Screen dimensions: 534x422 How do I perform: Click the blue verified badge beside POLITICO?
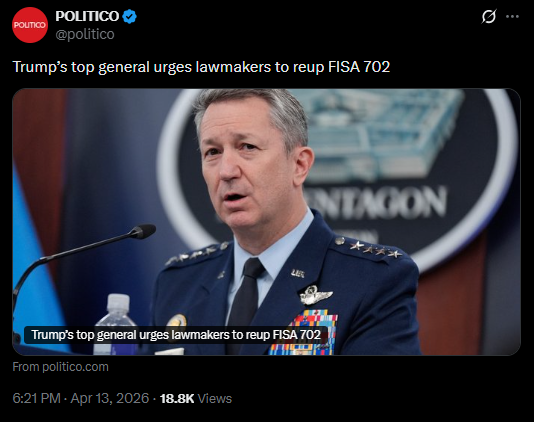[129, 16]
